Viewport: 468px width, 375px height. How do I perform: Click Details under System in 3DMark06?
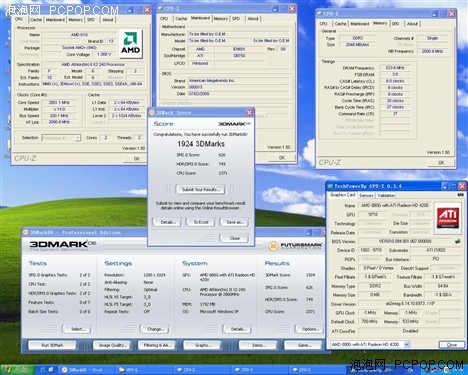[x=237, y=329]
